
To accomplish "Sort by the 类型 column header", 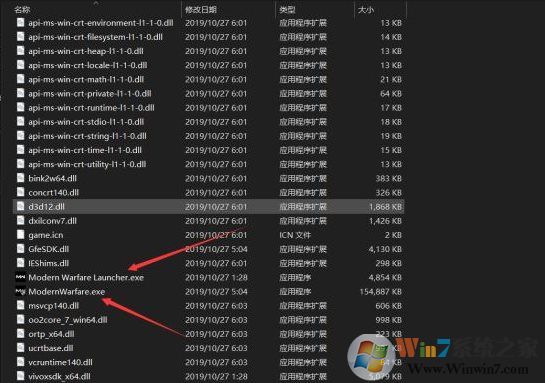I will [x=287, y=9].
